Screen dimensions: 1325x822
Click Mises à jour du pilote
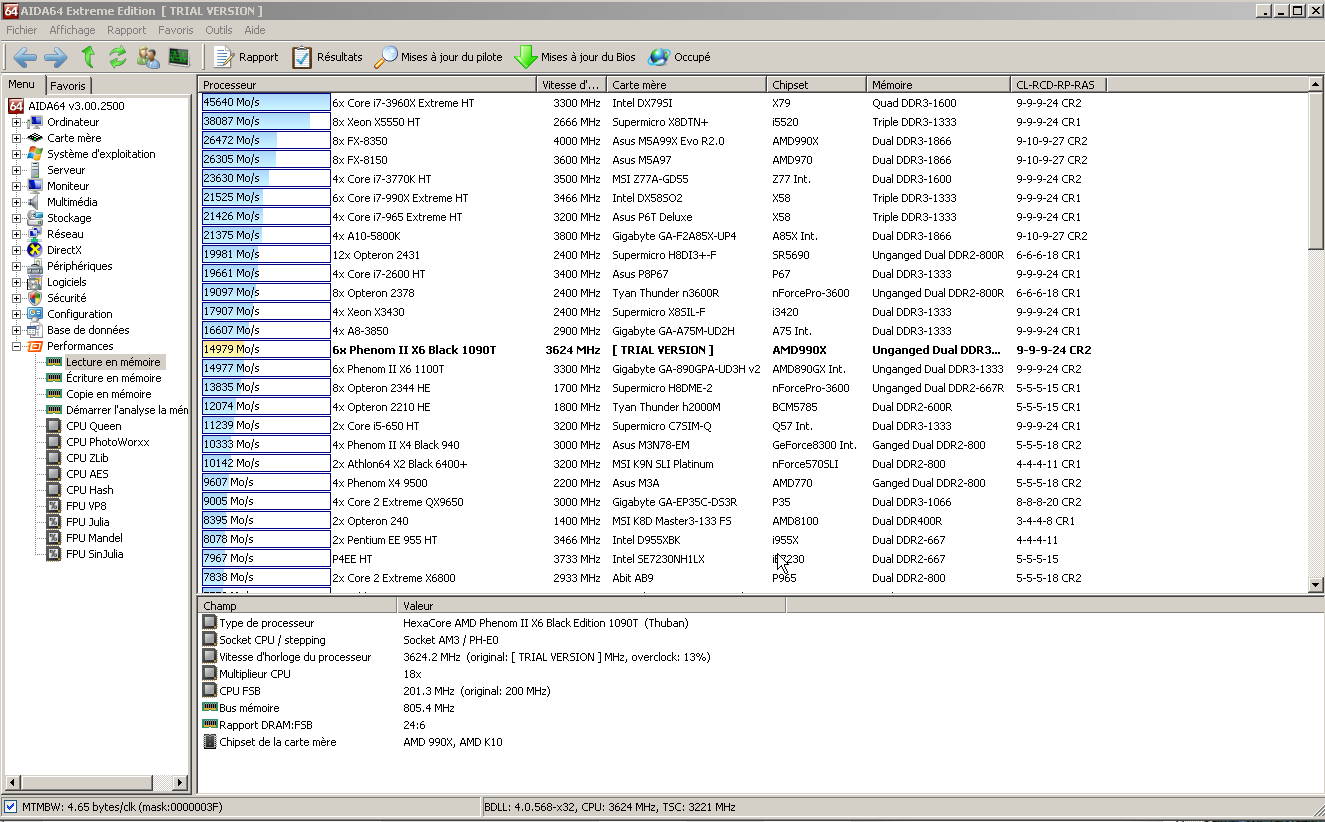439,57
